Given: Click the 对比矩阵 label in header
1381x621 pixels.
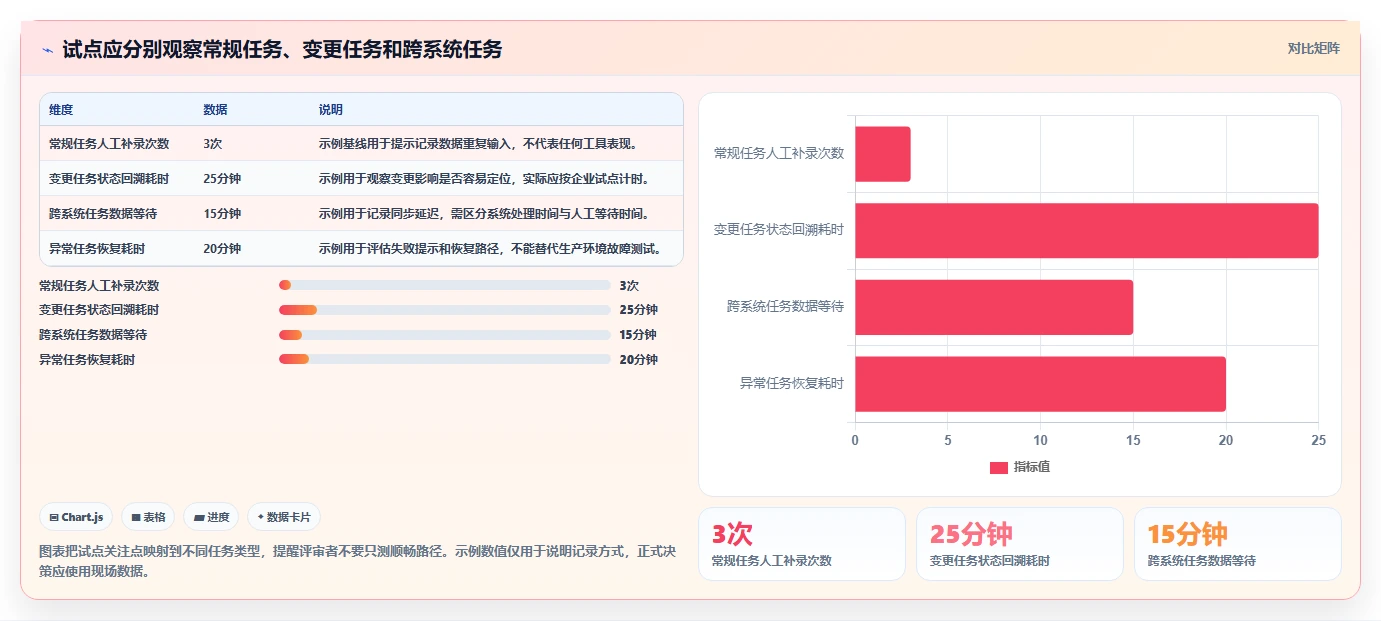Looking at the screenshot, I should [x=1313, y=48].
